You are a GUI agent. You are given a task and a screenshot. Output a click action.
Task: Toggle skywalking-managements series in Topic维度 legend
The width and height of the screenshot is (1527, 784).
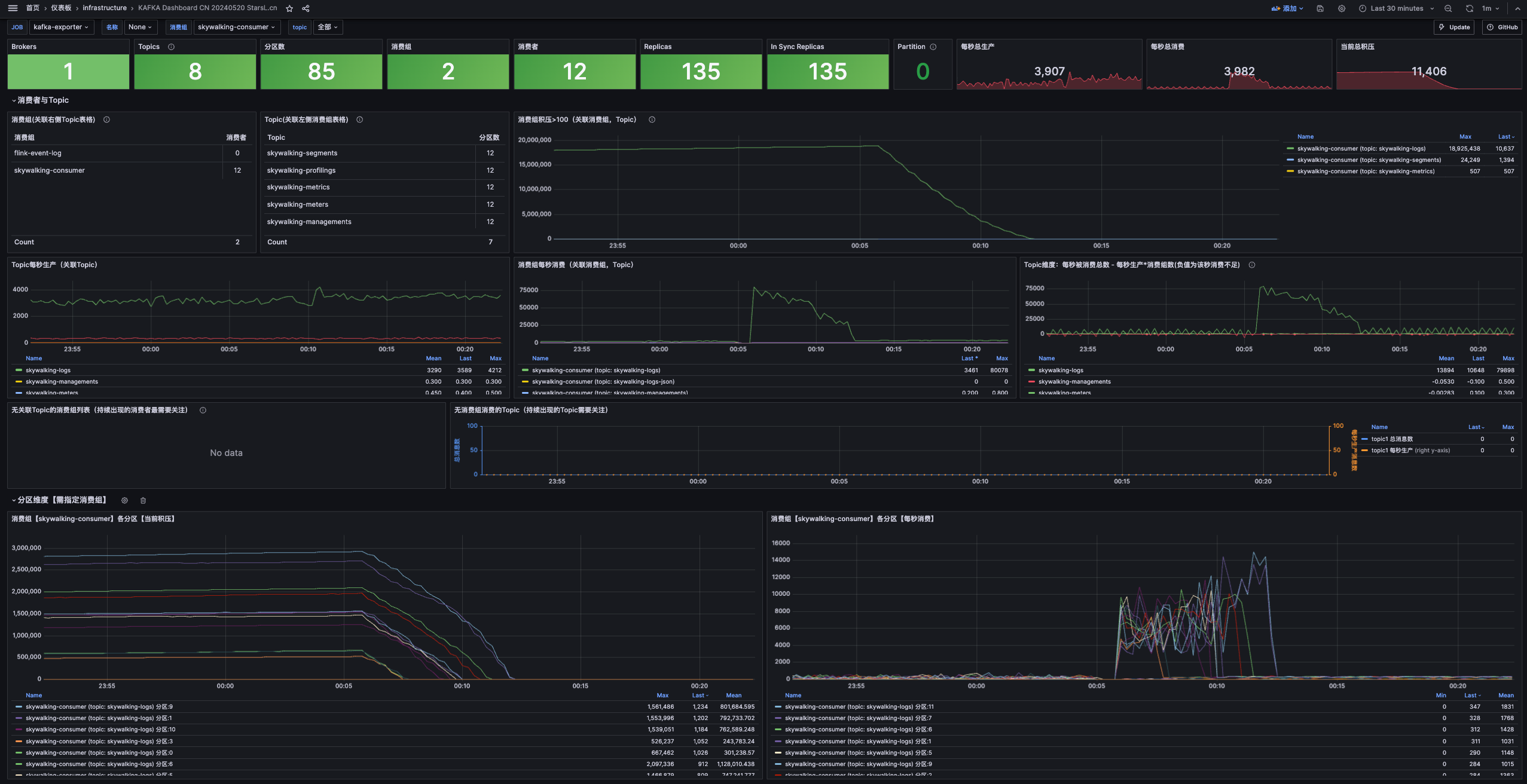[x=1074, y=382]
